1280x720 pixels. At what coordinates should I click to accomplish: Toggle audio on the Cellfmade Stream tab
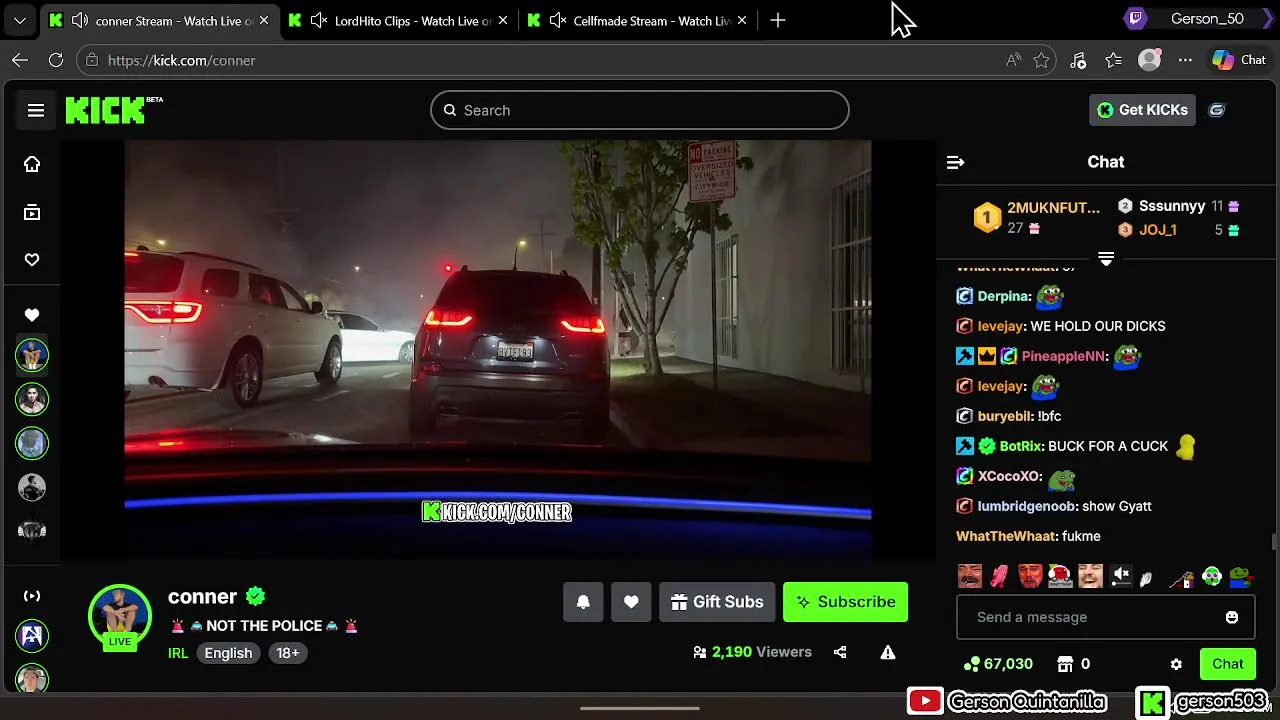pos(558,20)
